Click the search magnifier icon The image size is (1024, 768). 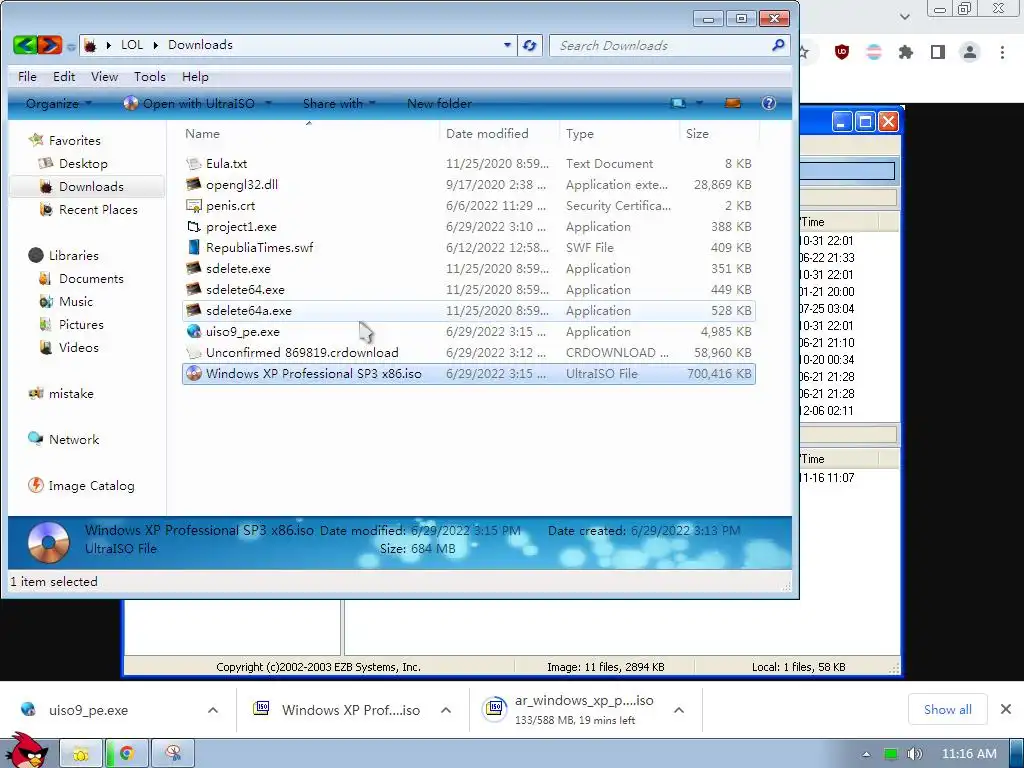pos(778,45)
